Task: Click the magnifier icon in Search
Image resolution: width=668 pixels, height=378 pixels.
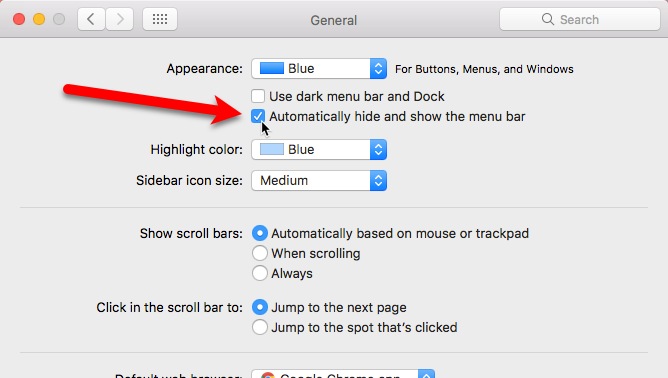Action: pos(547,19)
